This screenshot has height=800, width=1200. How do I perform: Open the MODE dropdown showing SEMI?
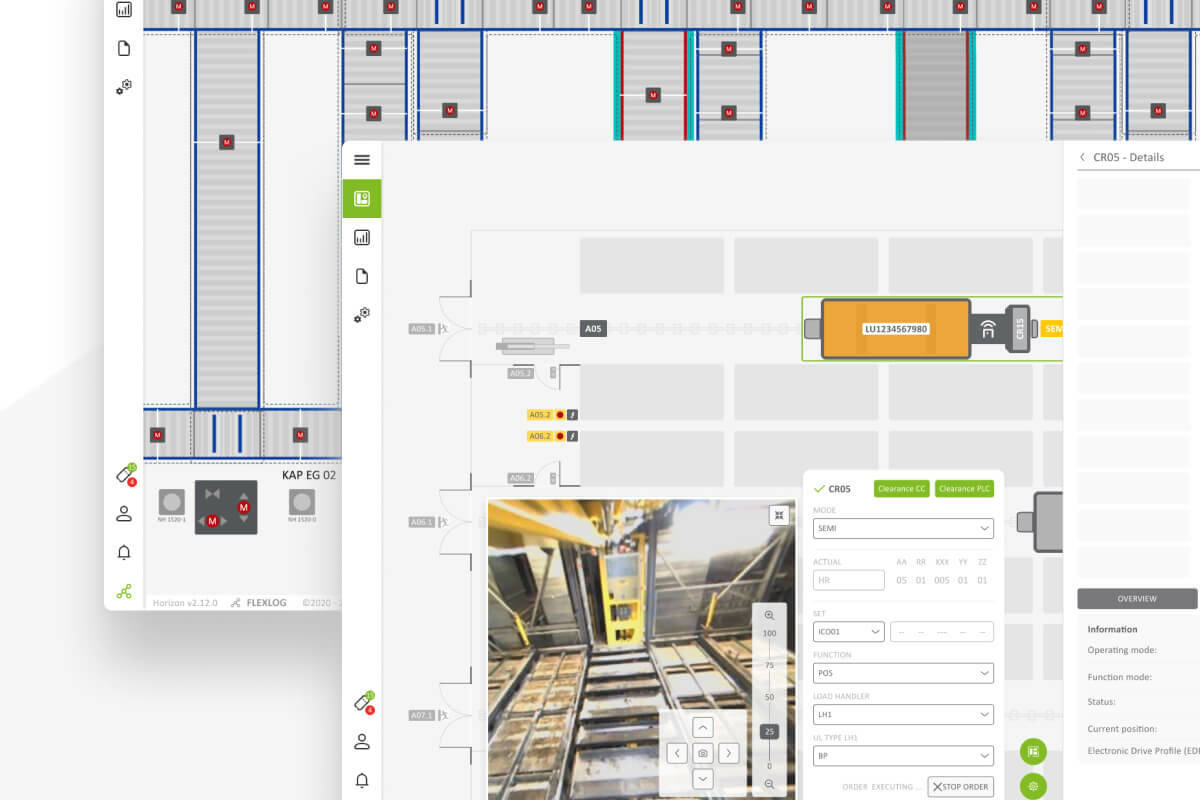click(903, 528)
